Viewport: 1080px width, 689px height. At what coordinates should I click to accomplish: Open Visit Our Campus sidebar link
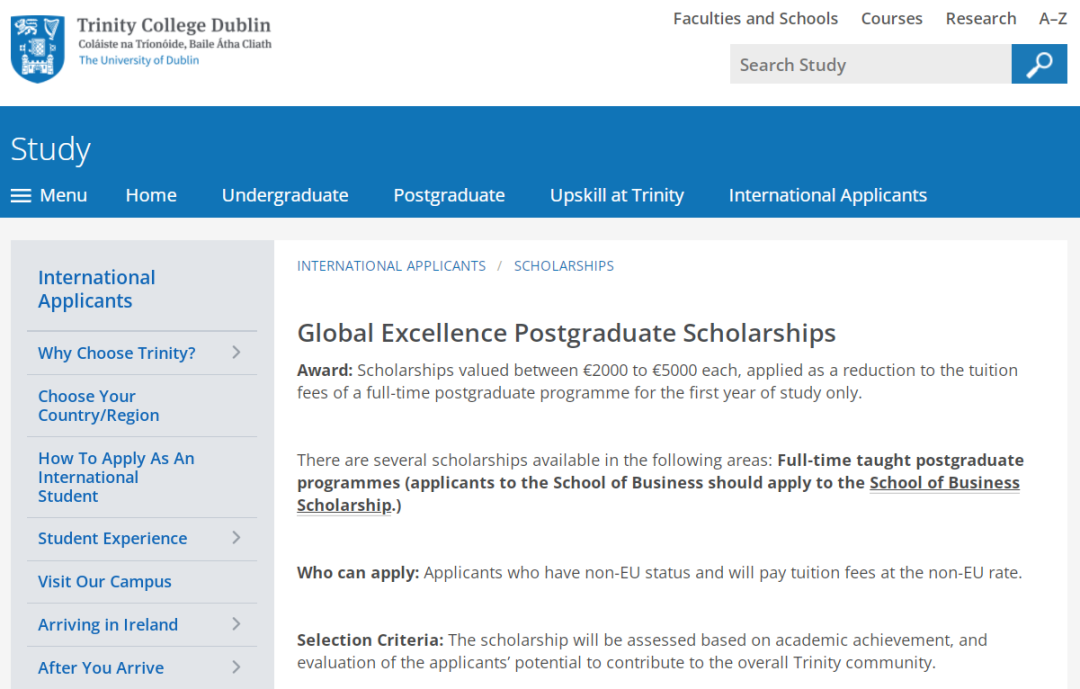(x=105, y=582)
